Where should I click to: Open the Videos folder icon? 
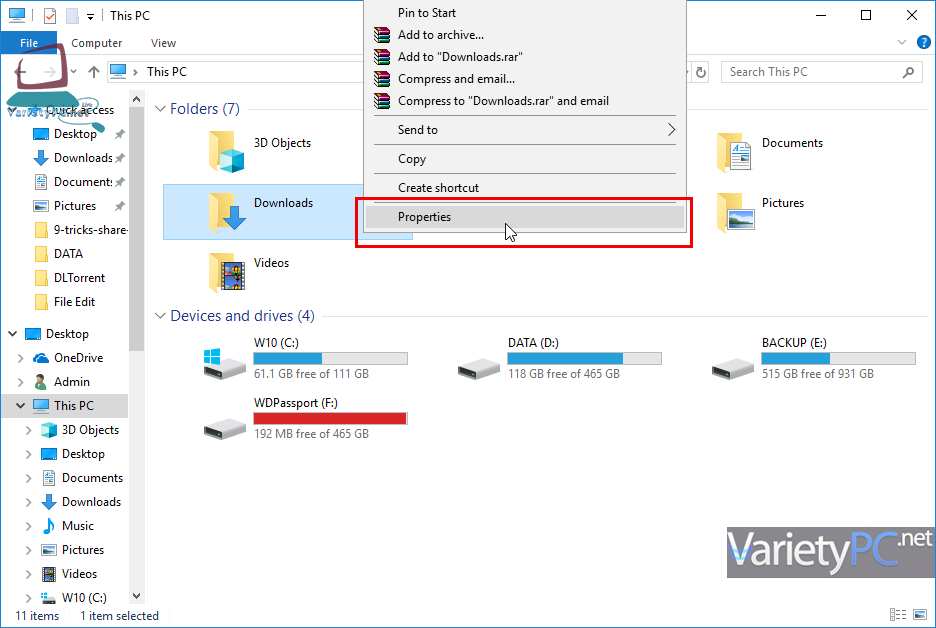[228, 271]
